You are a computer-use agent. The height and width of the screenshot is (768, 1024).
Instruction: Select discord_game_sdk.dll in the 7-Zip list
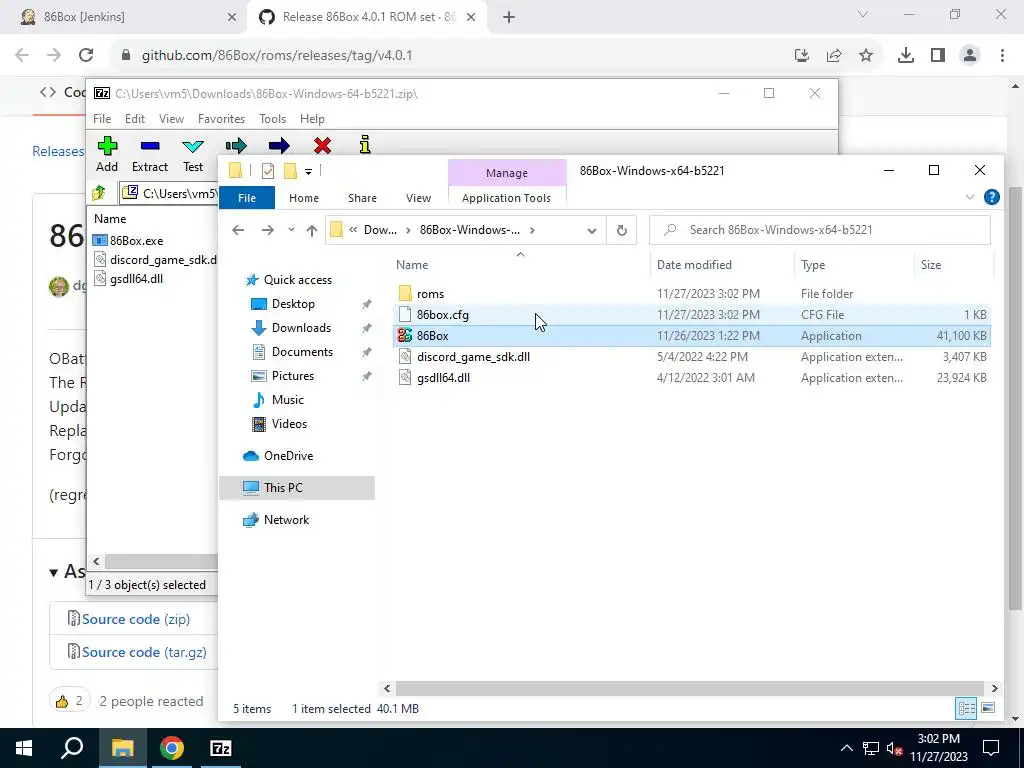155,260
